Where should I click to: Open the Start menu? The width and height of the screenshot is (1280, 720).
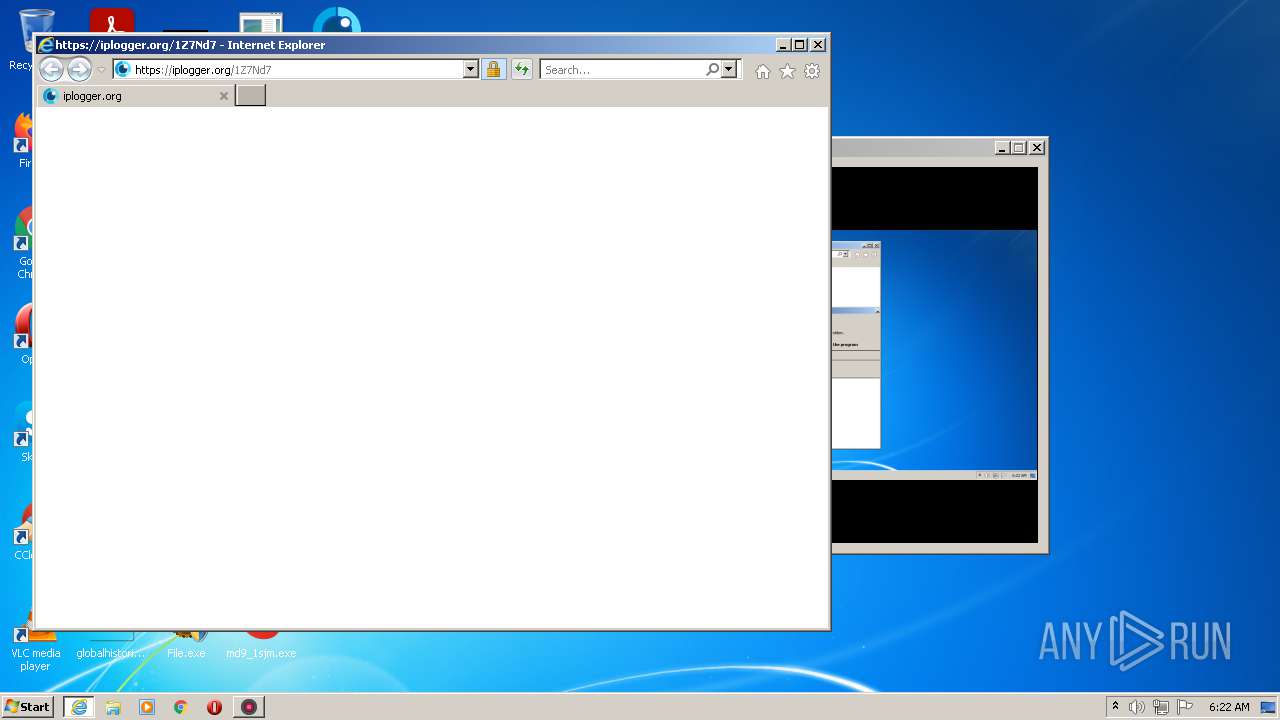(28, 707)
